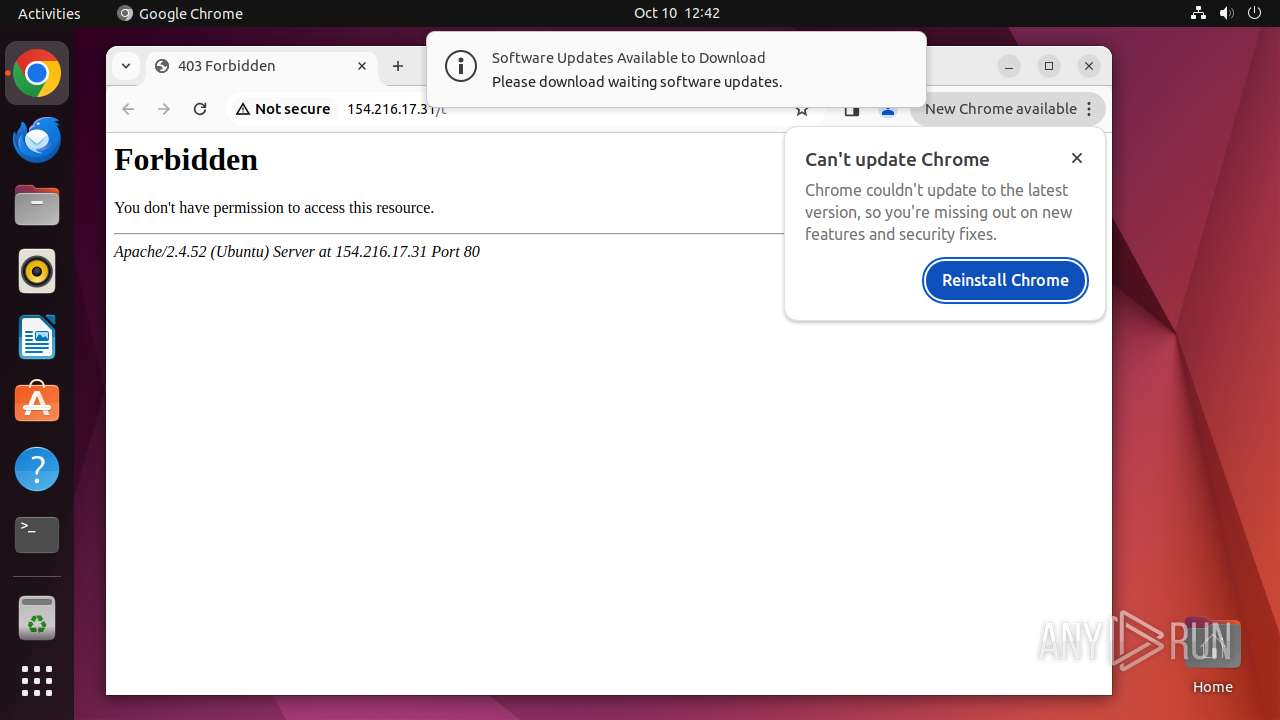Dismiss the Can't update Chrome popup
The image size is (1280, 720).
[1077, 158]
